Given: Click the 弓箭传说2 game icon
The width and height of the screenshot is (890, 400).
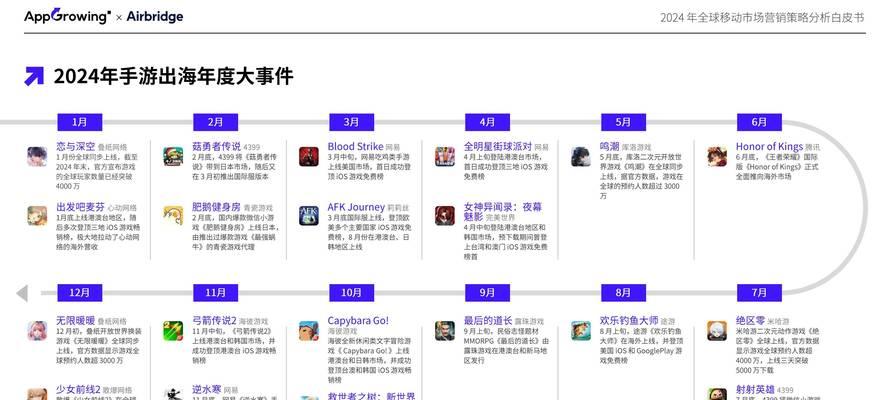Looking at the screenshot, I should point(173,331).
